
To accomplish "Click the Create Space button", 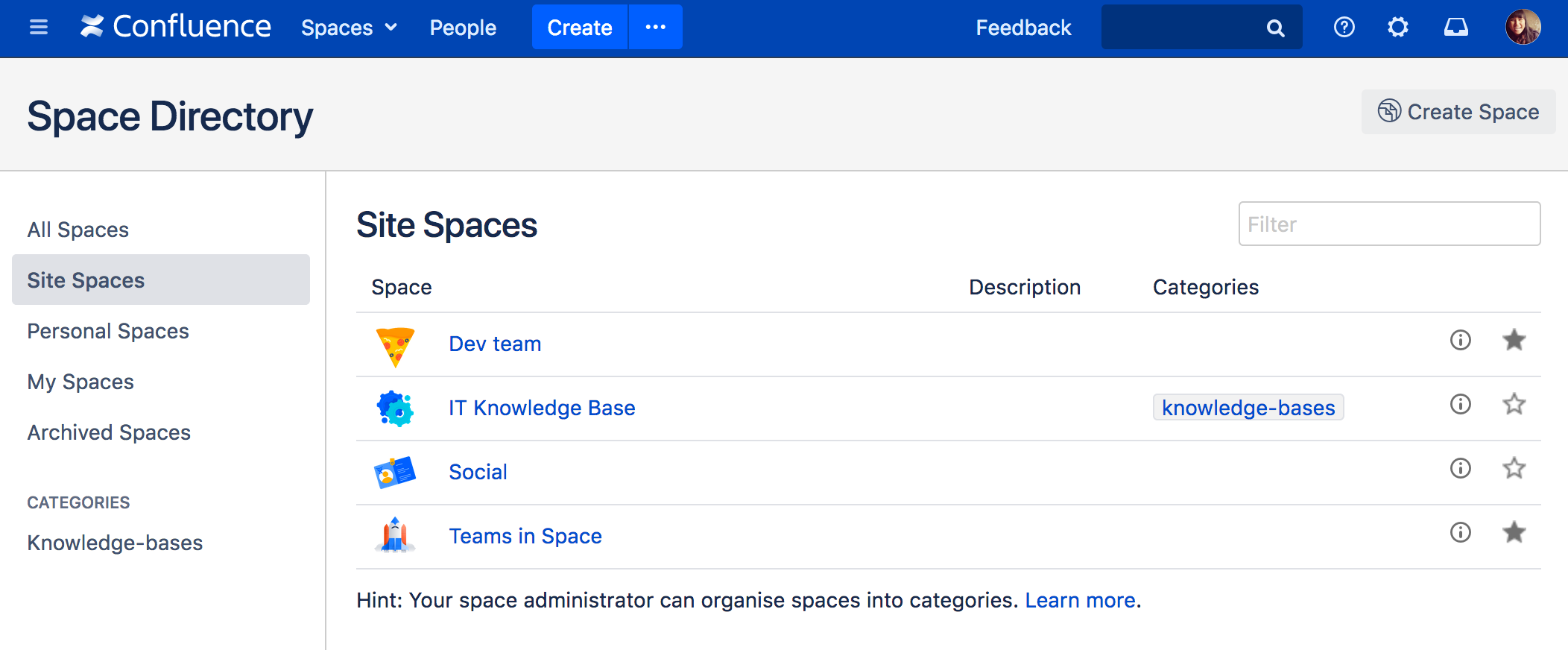I will click(1458, 112).
